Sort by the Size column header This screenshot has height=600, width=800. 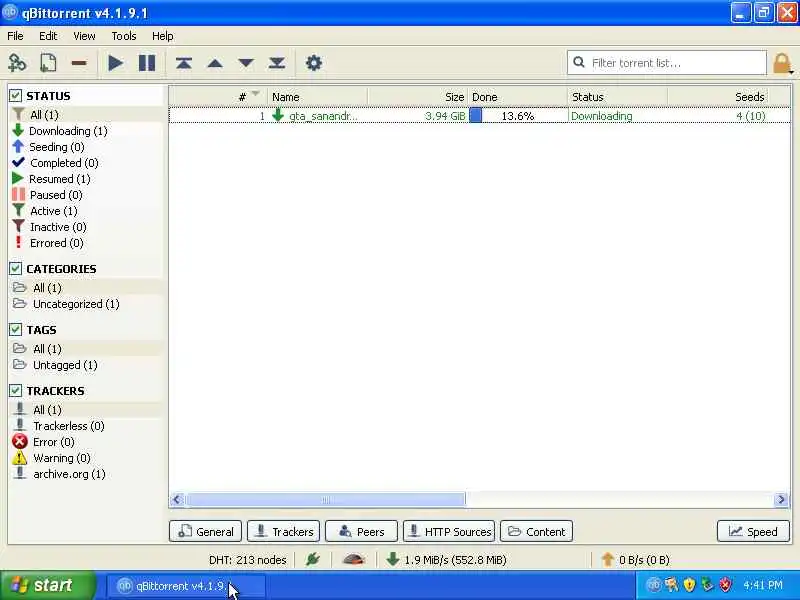(417, 96)
